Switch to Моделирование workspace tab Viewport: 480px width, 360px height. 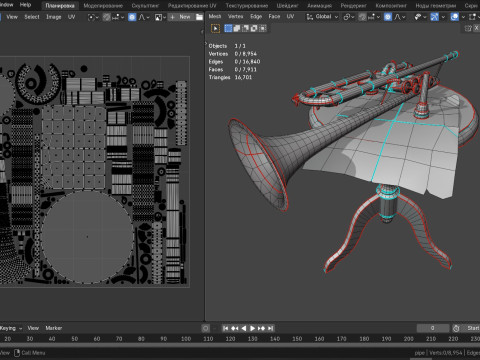(x=103, y=6)
